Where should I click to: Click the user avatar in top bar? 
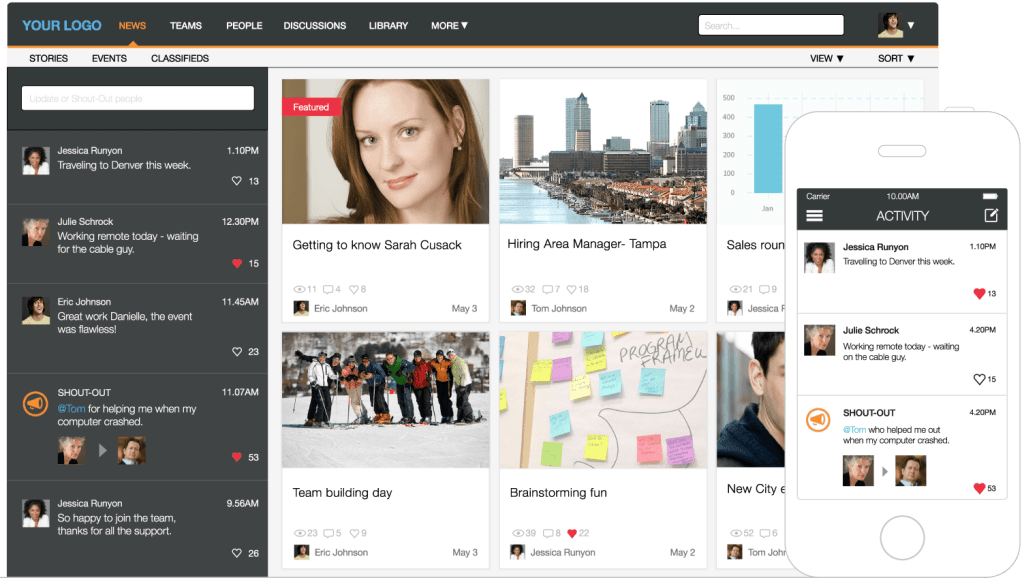coord(890,25)
